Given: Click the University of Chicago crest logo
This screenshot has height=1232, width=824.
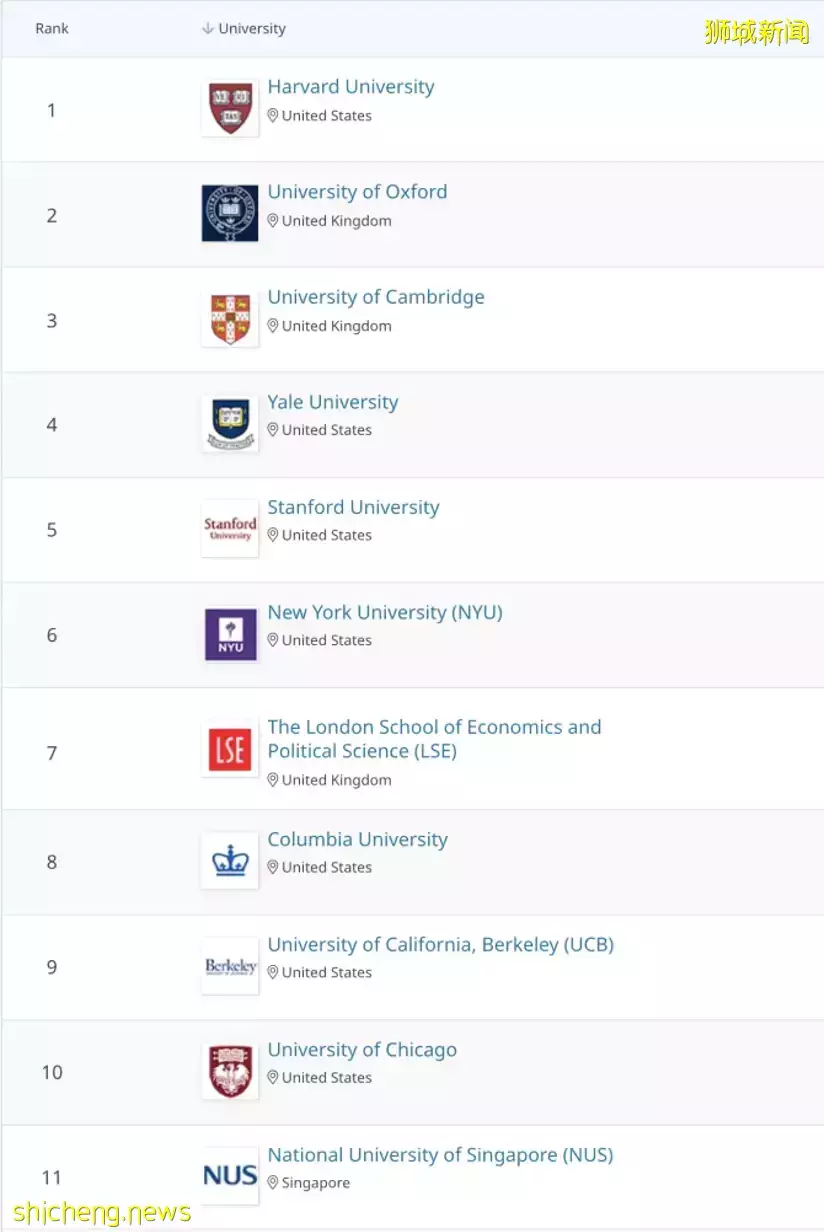Looking at the screenshot, I should point(230,1071).
